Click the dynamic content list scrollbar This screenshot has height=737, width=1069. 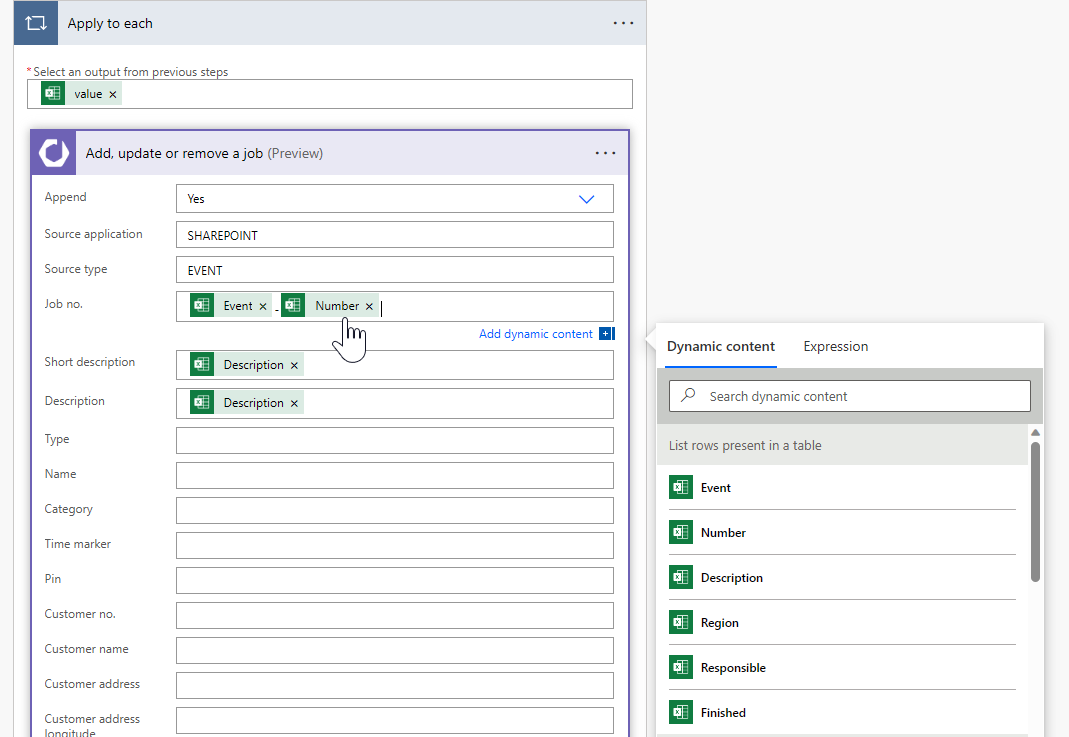click(1035, 510)
